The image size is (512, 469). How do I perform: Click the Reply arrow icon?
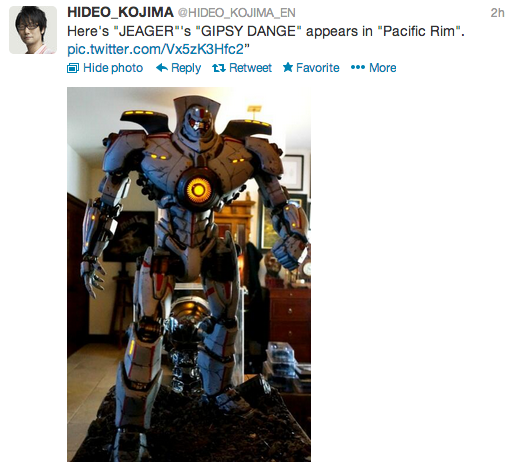[162, 68]
